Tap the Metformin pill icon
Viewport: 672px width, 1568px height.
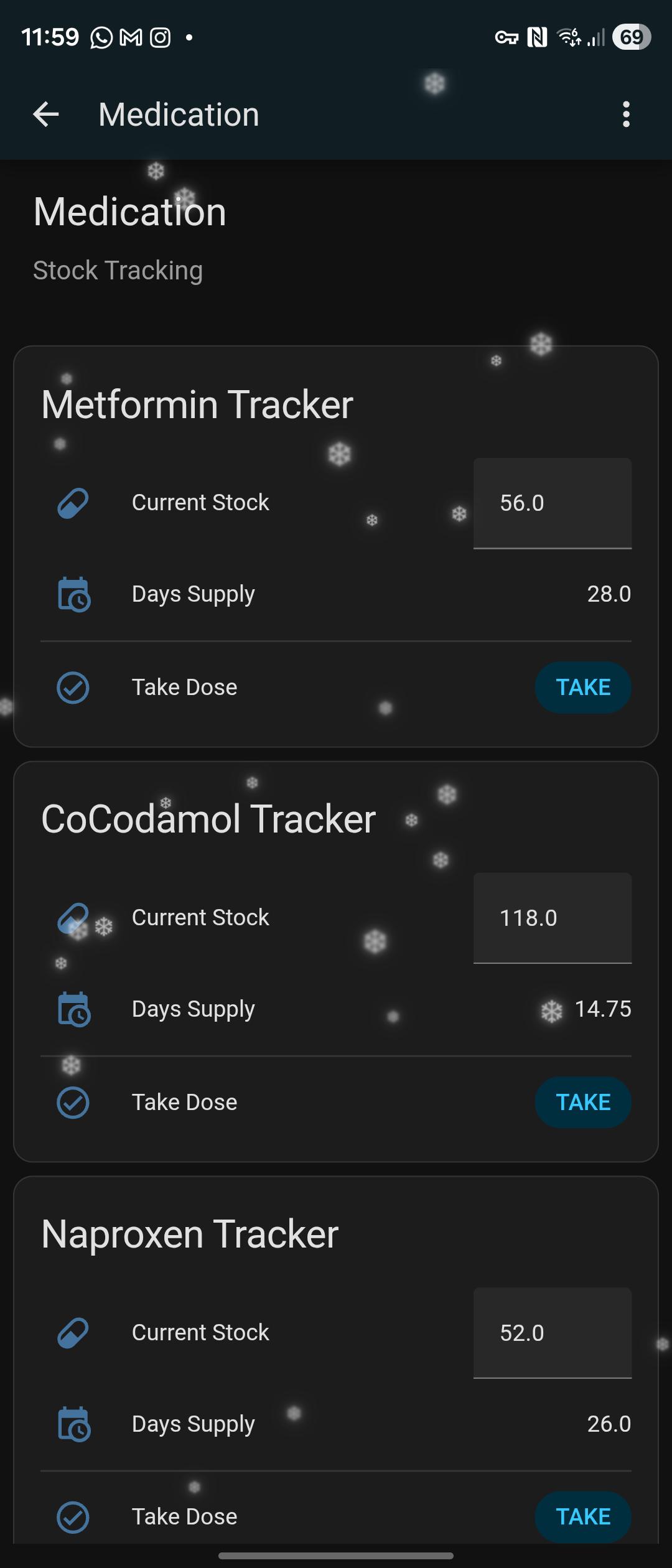tap(73, 503)
